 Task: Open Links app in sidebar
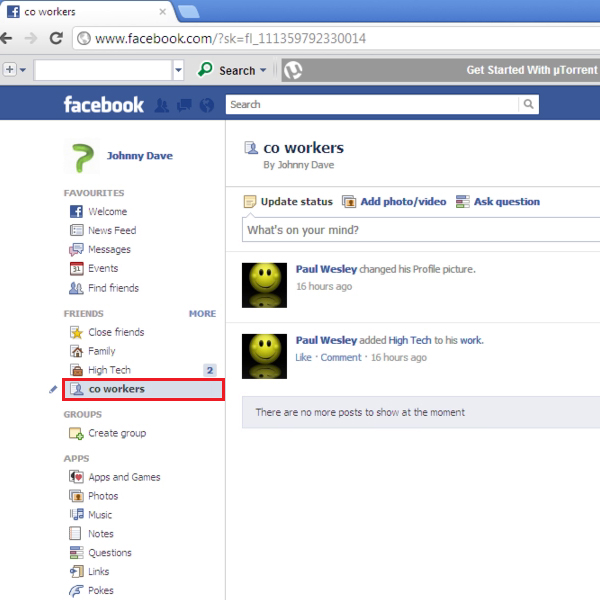(x=98, y=572)
